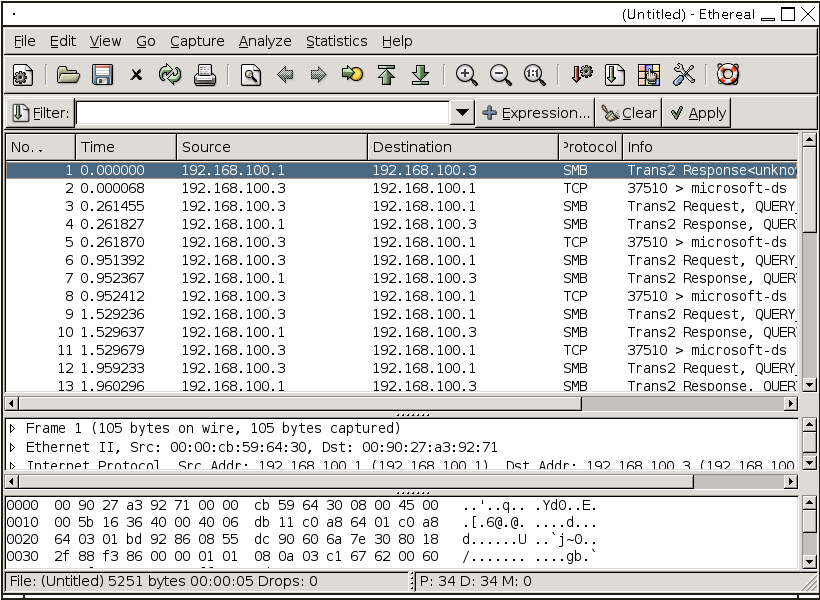
Task: Open the Analyze menu
Action: (x=265, y=41)
